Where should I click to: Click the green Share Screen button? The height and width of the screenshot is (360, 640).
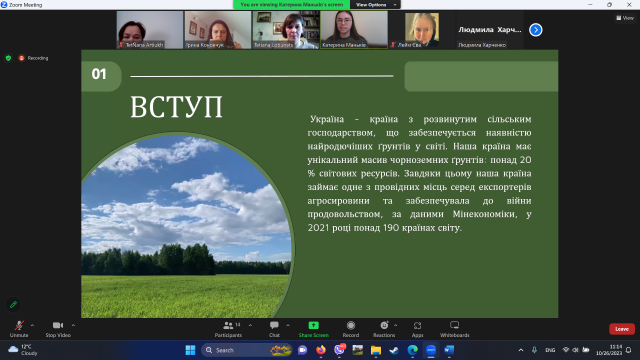point(313,329)
